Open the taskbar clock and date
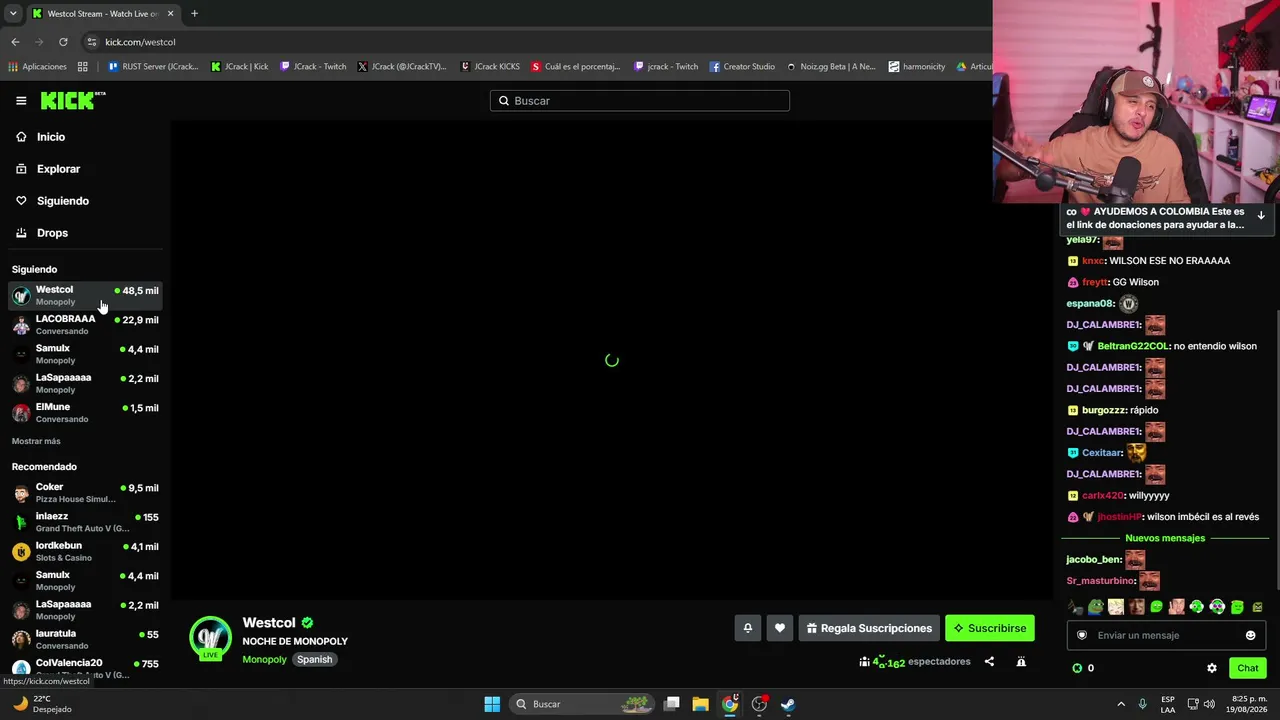 click(x=1248, y=704)
